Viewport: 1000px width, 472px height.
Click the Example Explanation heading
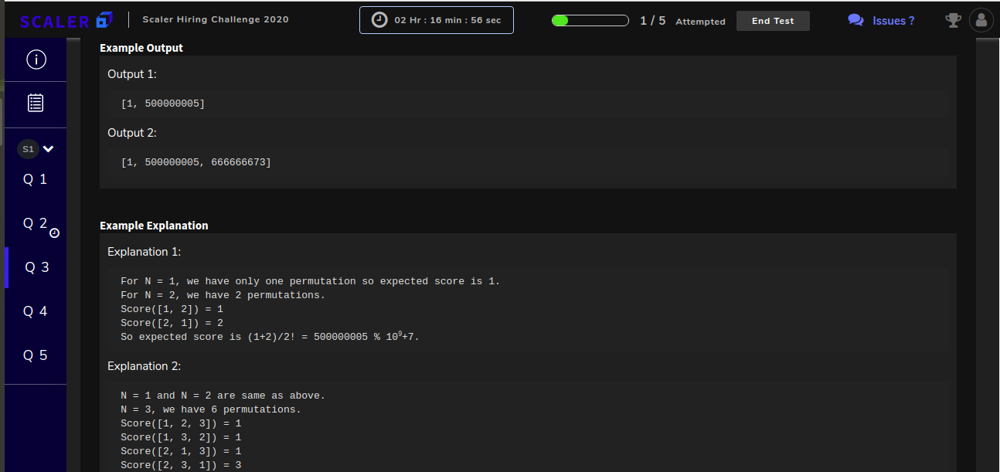(x=154, y=226)
